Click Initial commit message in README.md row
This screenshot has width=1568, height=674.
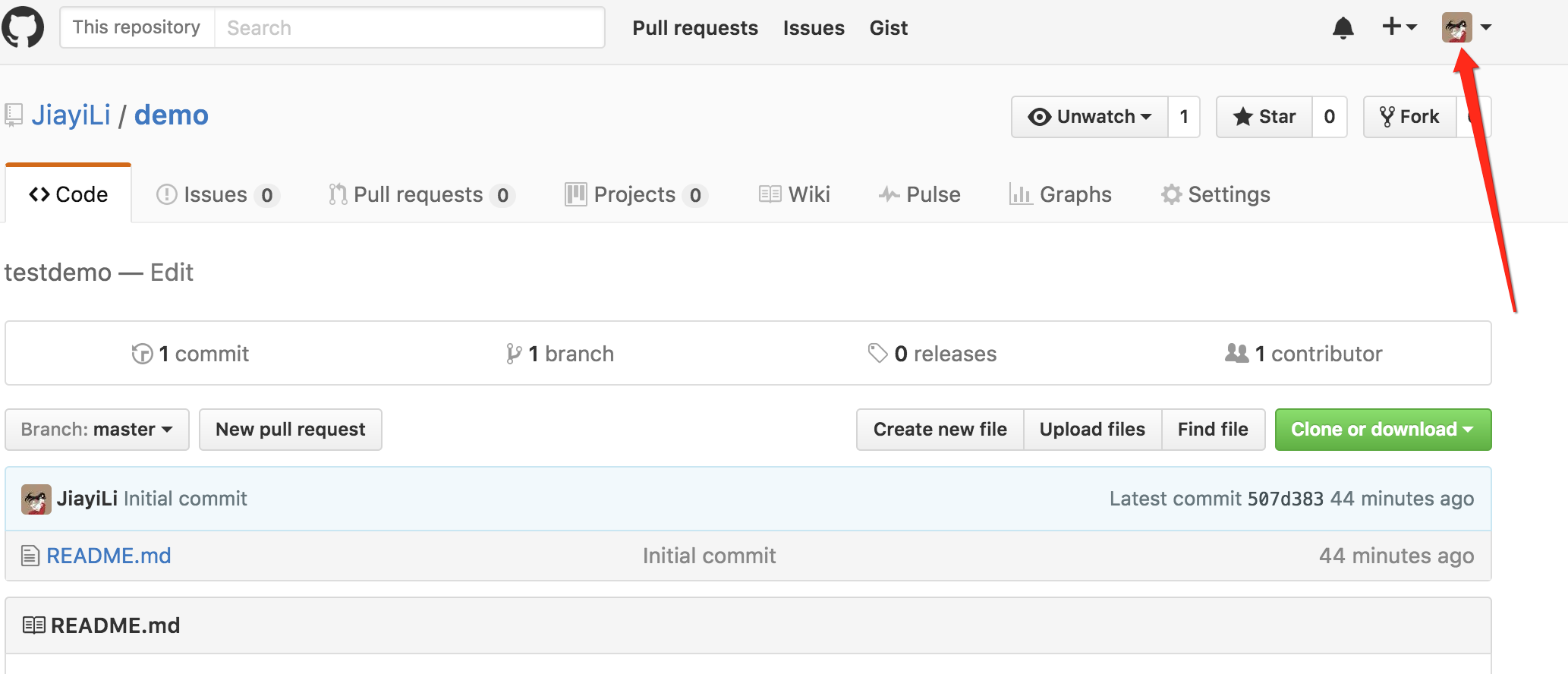709,556
